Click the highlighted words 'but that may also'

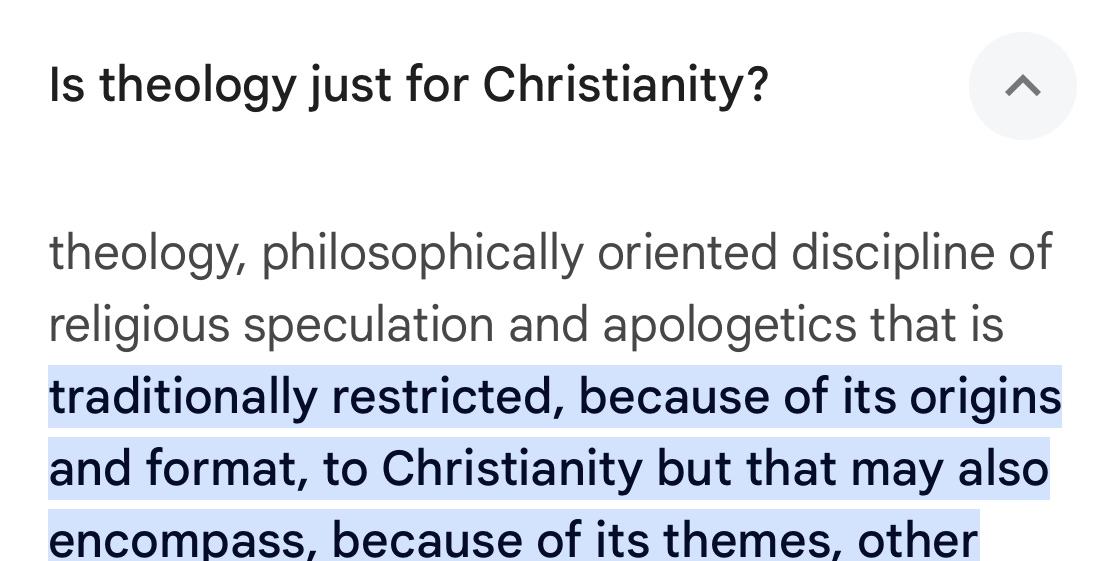click(853, 469)
